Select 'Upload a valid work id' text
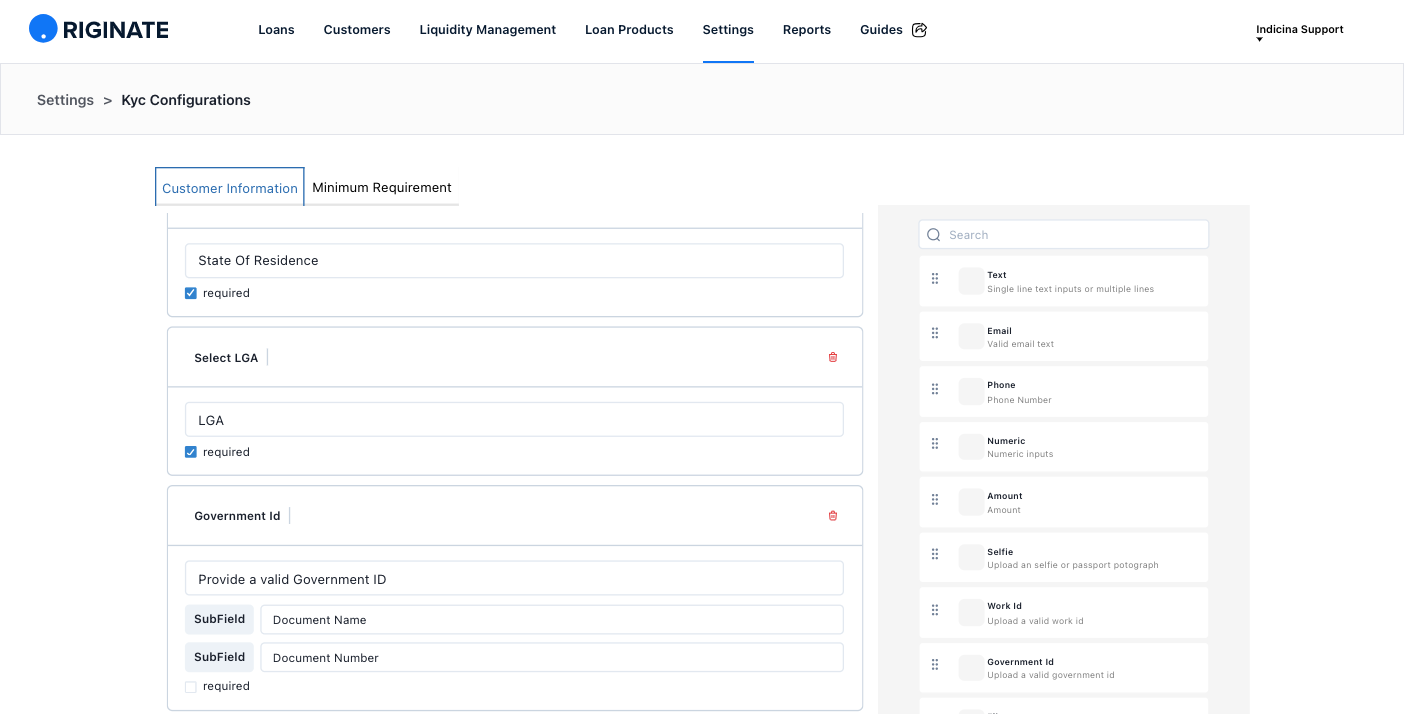The height and width of the screenshot is (714, 1404). pos(1035,621)
